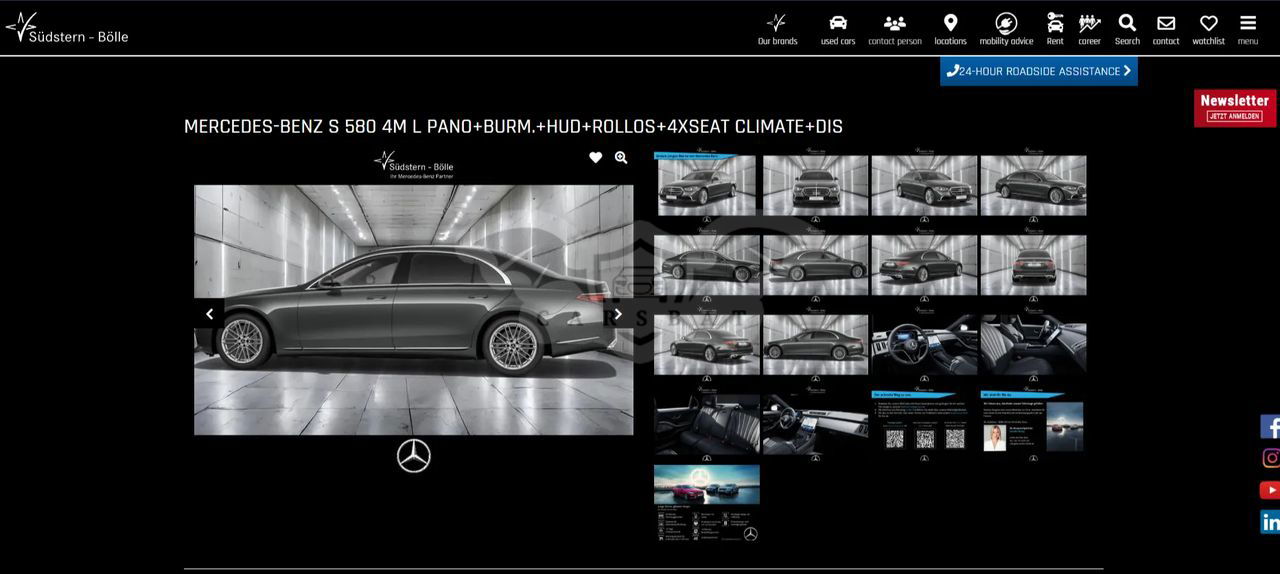Select first thumbnail in second row
This screenshot has height=574, width=1280.
pyautogui.click(x=707, y=266)
